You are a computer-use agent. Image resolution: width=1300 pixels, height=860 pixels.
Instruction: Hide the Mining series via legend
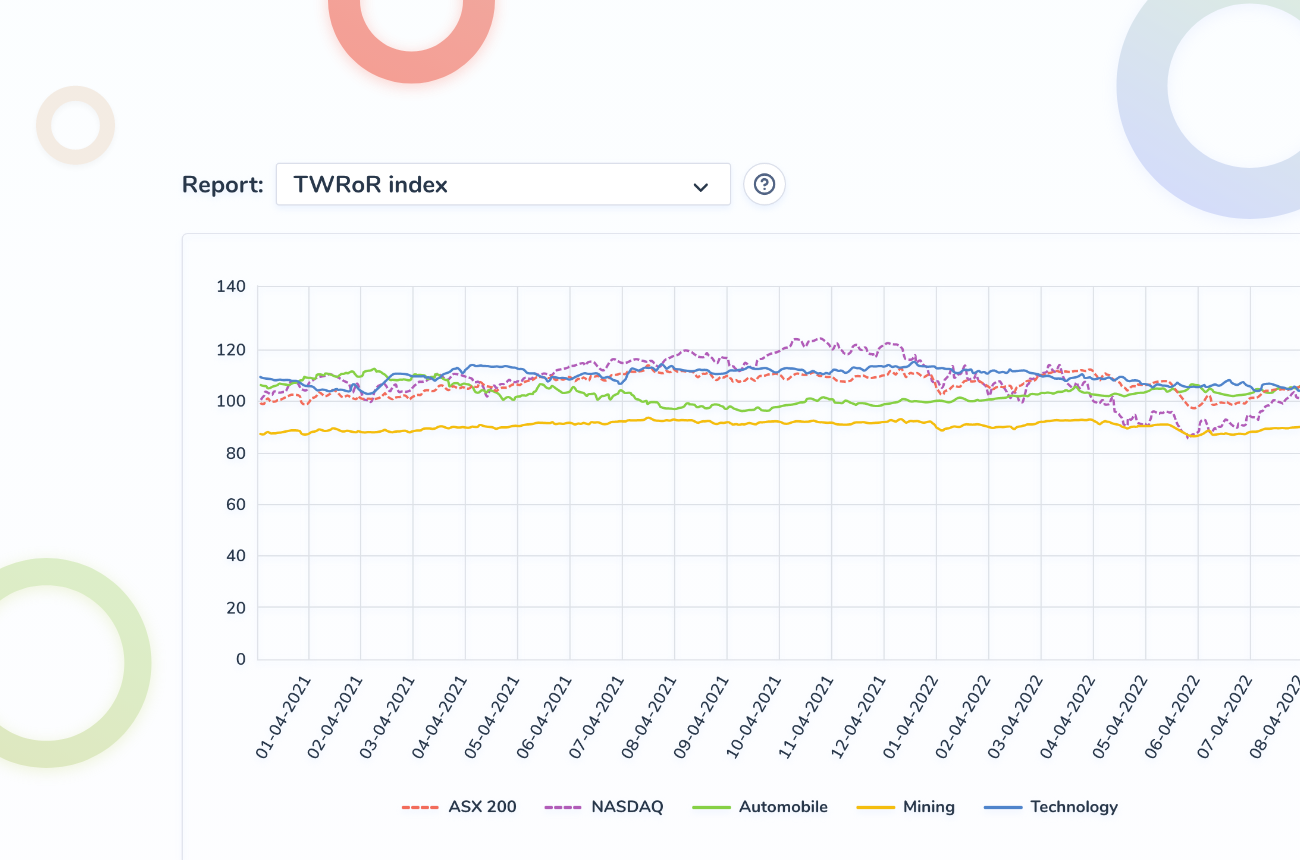coord(906,807)
